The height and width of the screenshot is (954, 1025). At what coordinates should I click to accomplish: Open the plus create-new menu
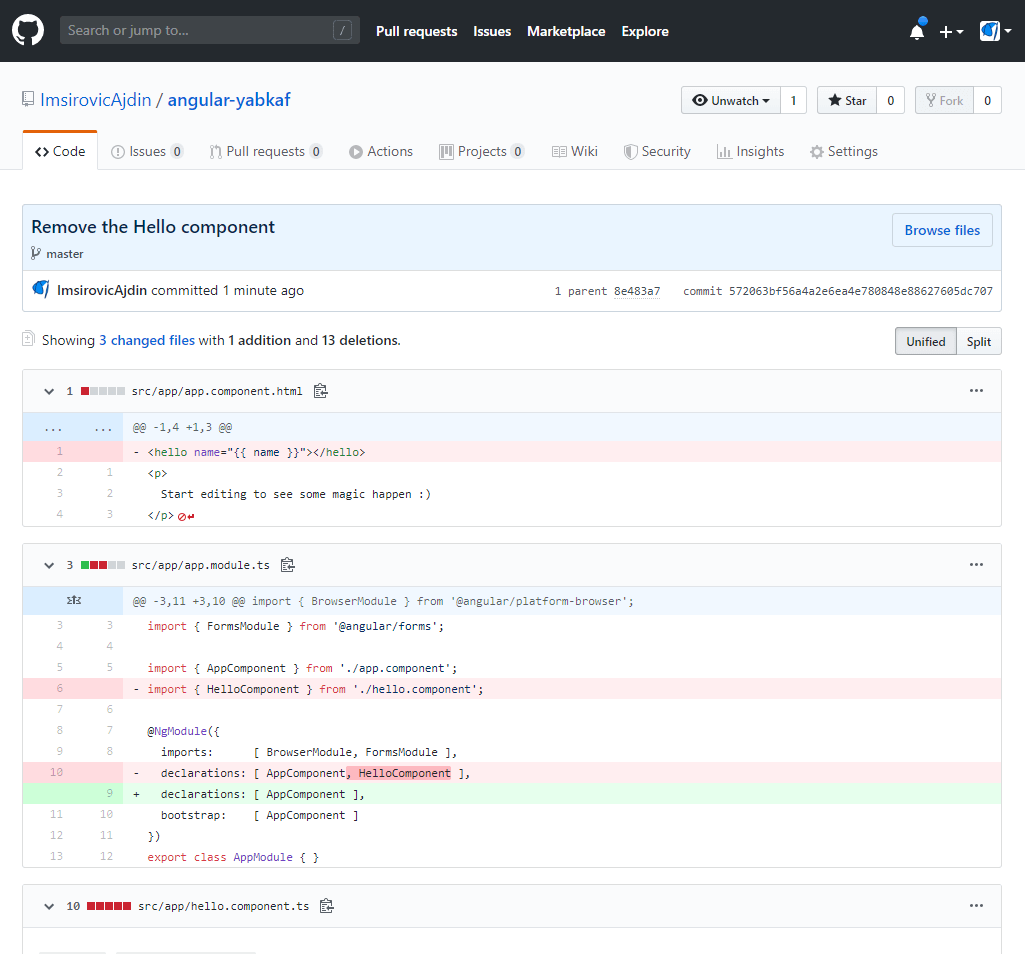(x=951, y=31)
